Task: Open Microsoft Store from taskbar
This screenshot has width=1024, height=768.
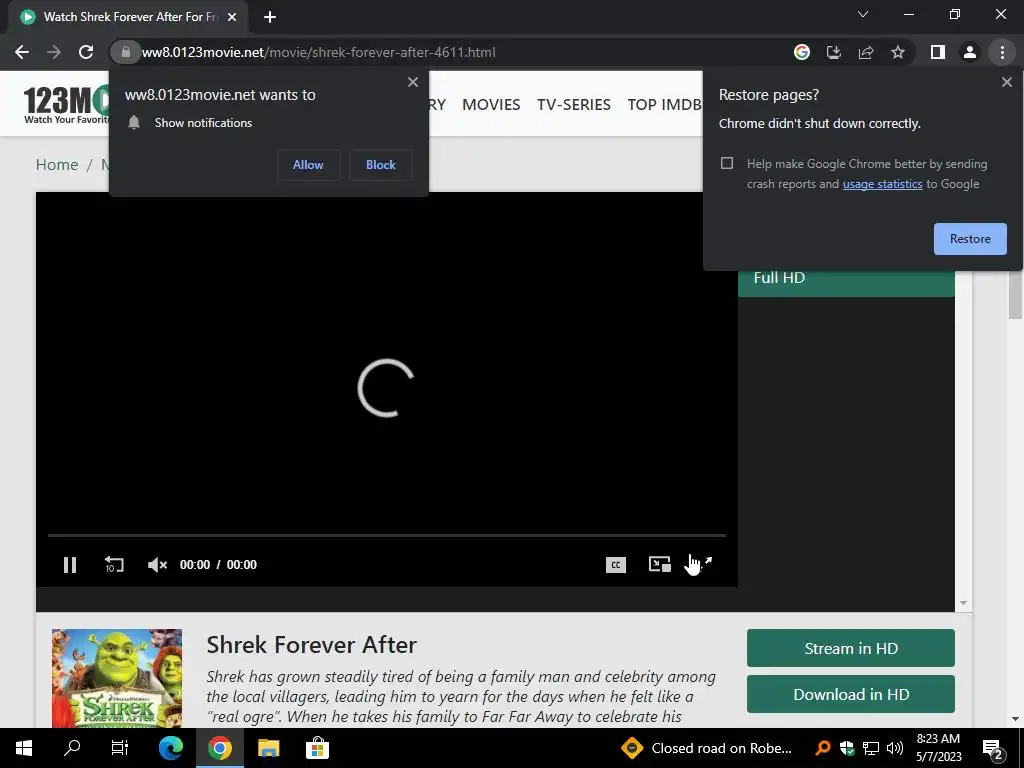Action: pos(317,748)
